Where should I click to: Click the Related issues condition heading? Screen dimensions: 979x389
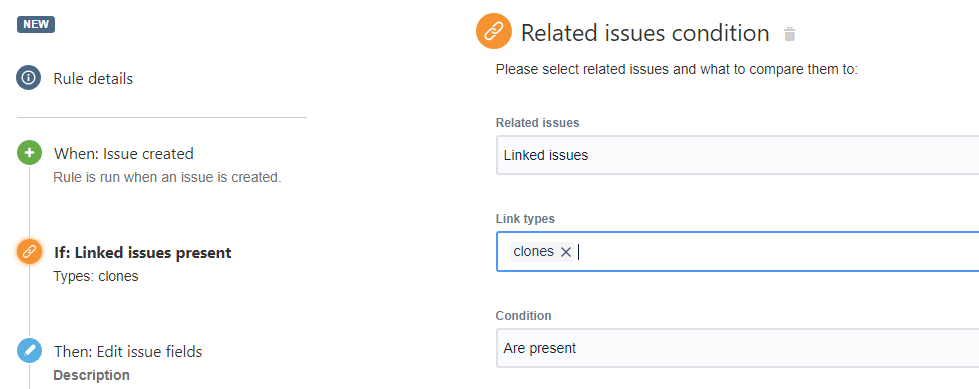click(645, 33)
